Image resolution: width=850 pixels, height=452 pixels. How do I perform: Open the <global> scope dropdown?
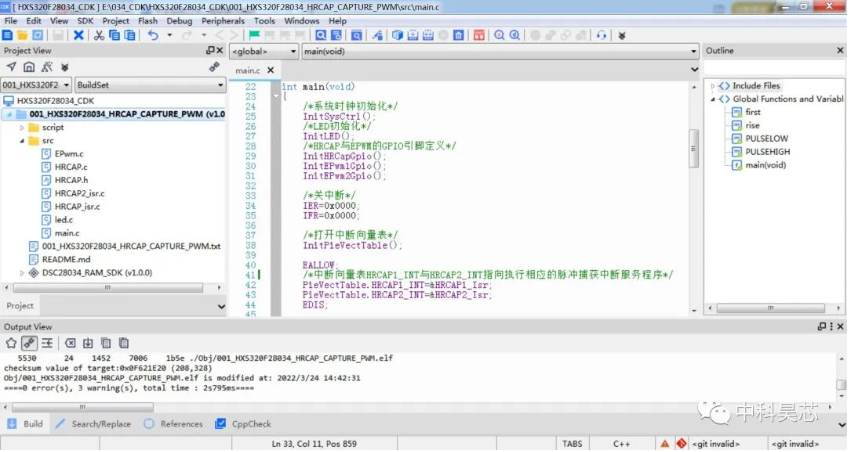coord(263,51)
